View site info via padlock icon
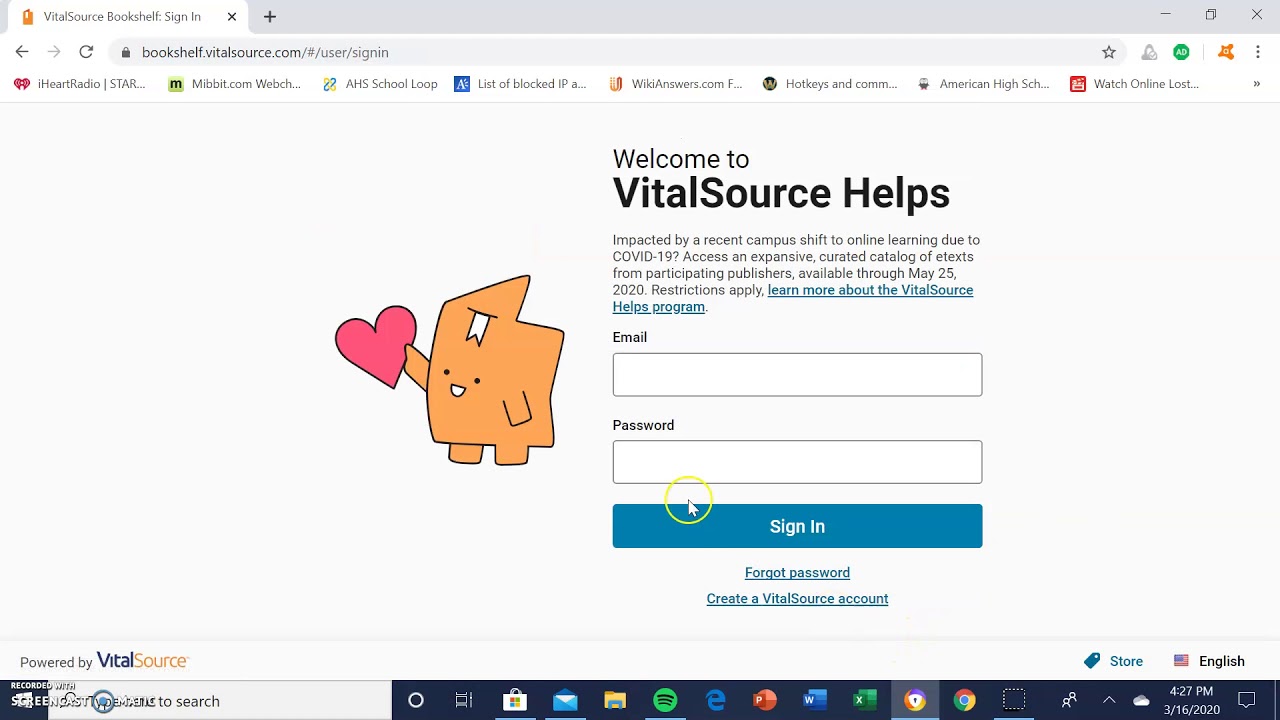Screen dimensions: 1280x720 point(125,52)
